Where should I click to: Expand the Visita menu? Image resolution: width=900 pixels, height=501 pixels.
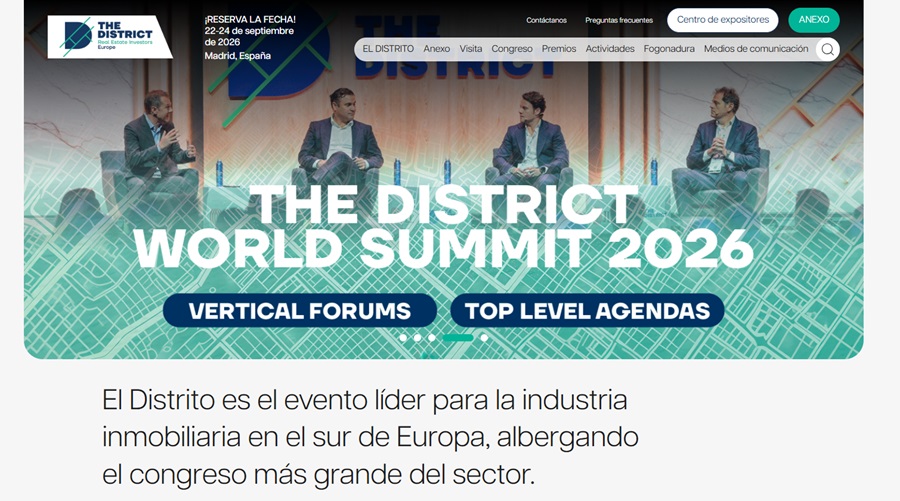[x=470, y=49]
